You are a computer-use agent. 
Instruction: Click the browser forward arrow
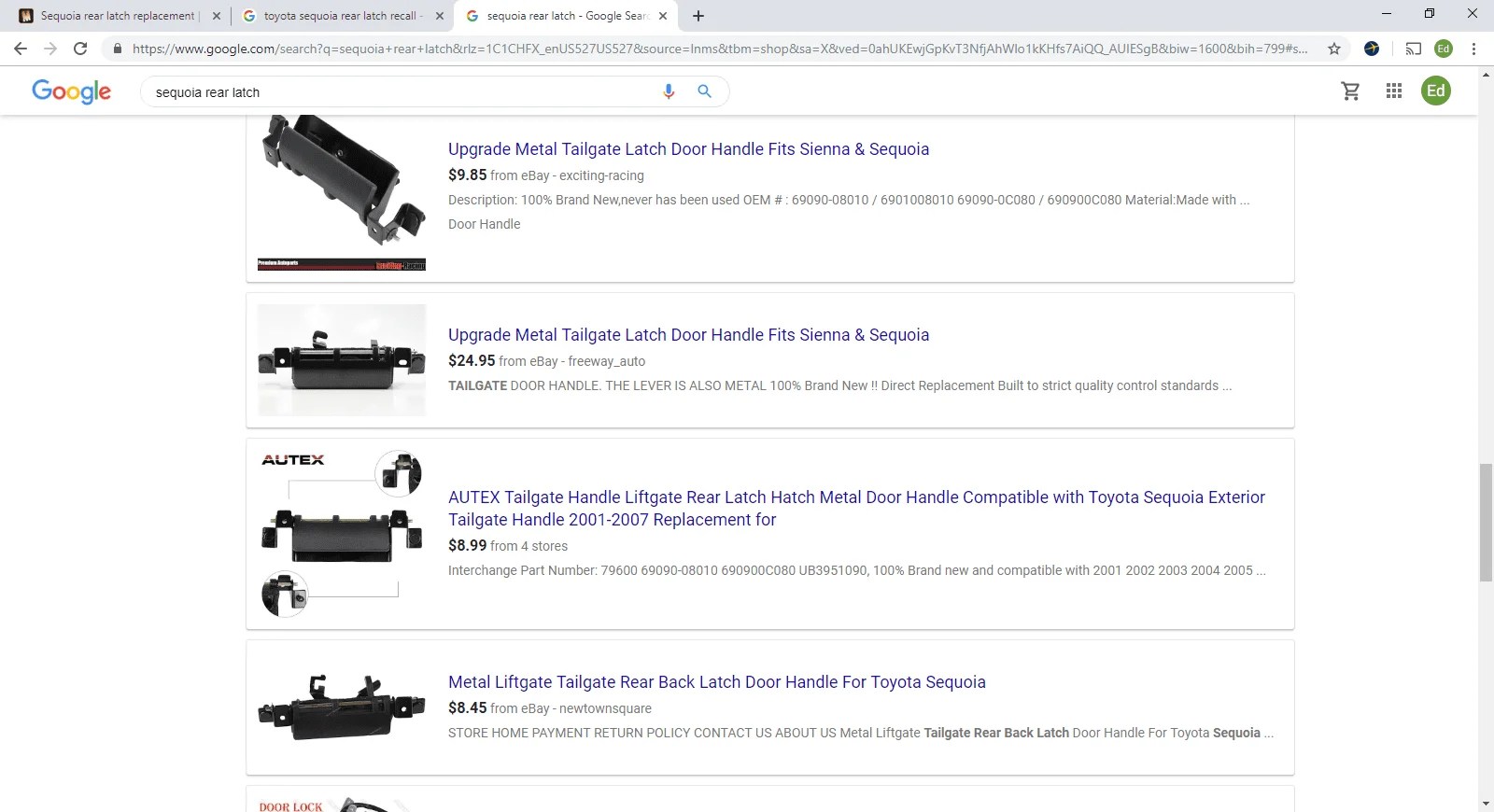[50, 49]
